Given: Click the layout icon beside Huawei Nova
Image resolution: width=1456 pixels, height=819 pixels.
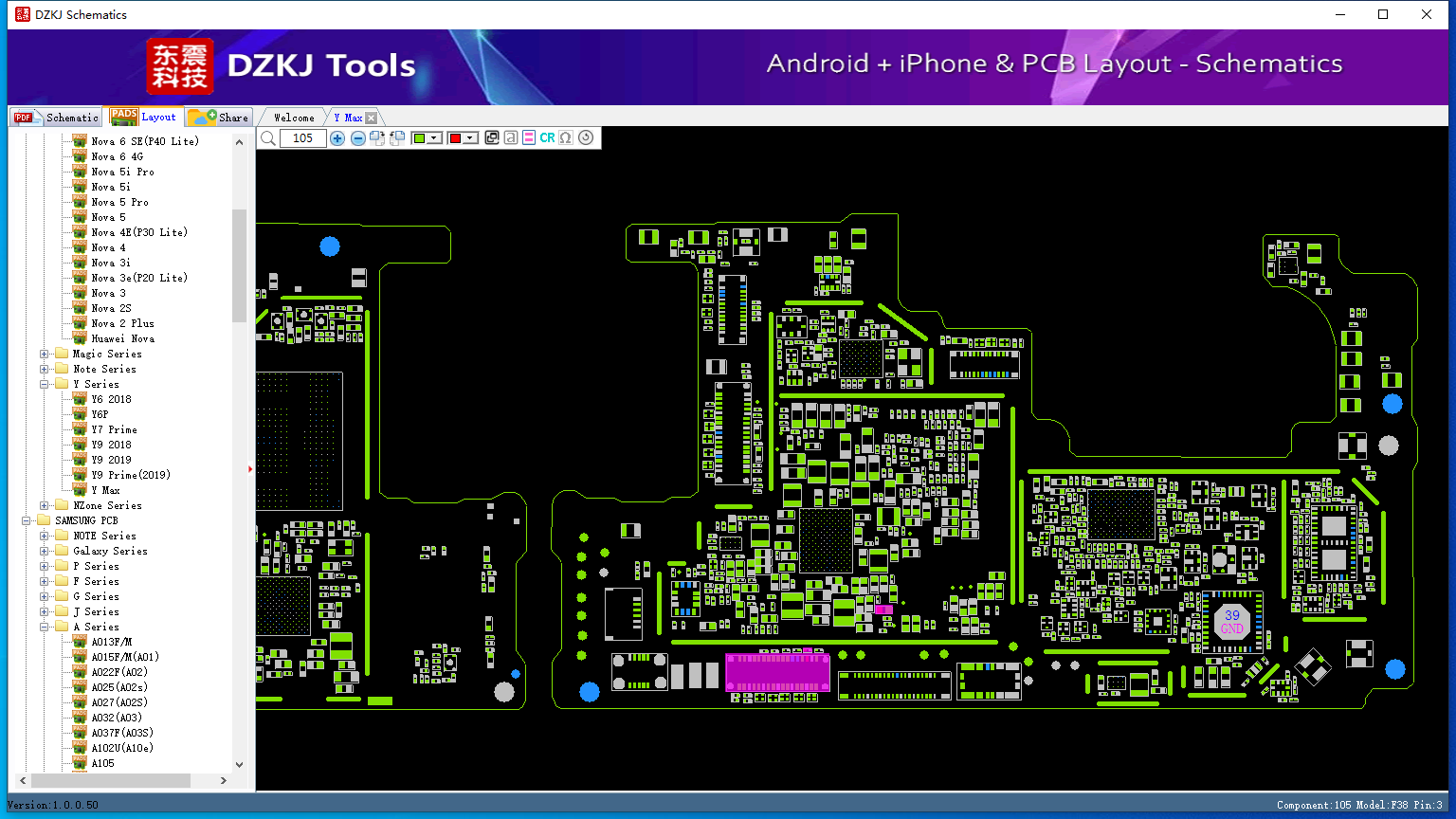Looking at the screenshot, I should (x=80, y=338).
